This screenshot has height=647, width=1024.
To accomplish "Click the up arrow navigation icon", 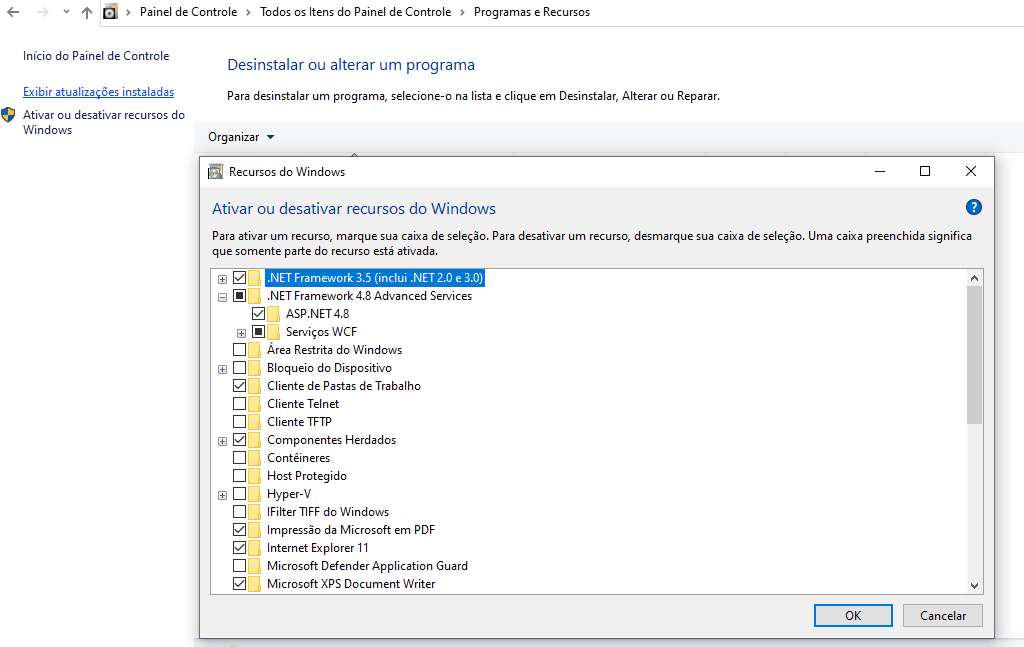I will [x=87, y=12].
